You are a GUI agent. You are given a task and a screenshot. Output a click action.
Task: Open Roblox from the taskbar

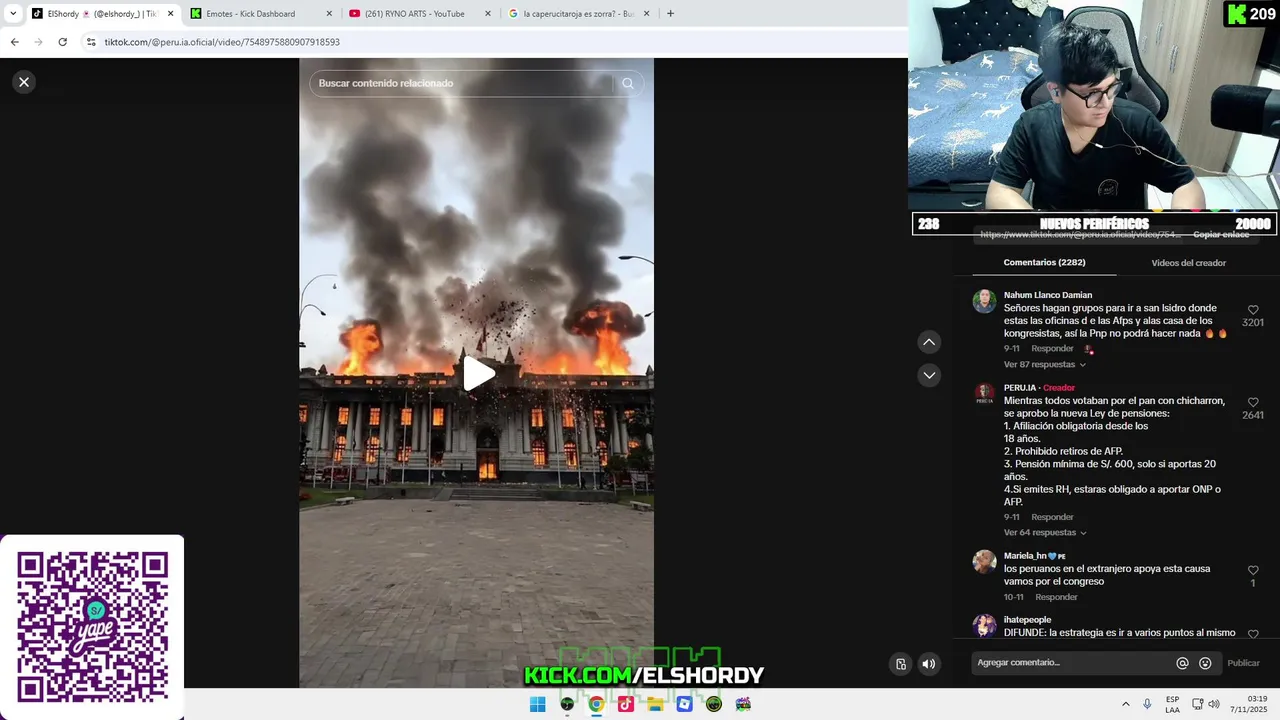tap(684, 704)
